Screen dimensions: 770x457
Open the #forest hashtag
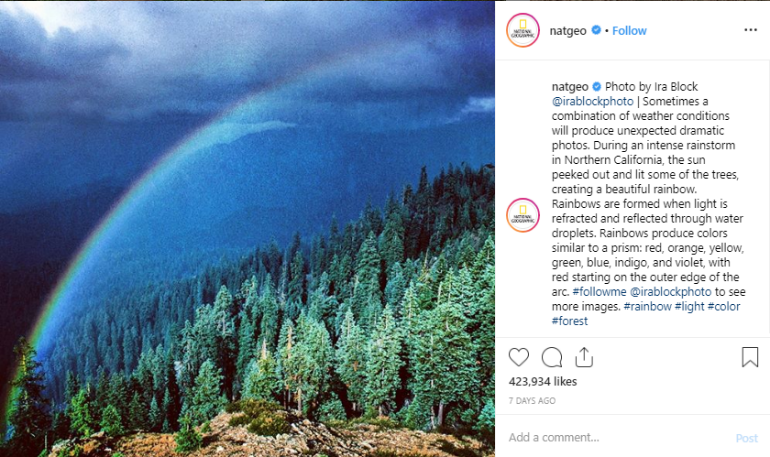point(570,321)
